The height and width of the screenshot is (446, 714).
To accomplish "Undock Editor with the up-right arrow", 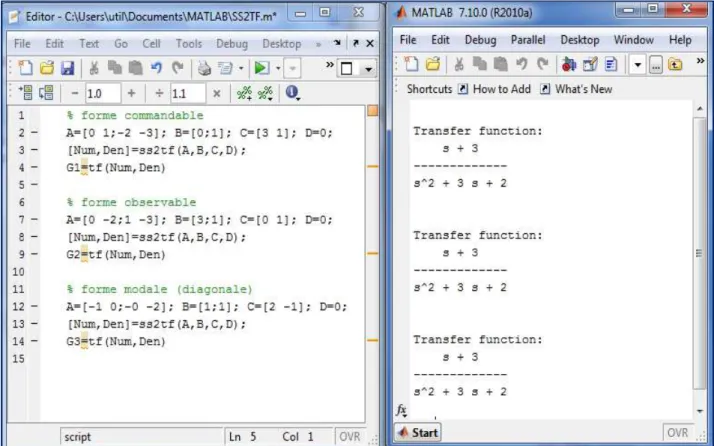I will coord(356,43).
